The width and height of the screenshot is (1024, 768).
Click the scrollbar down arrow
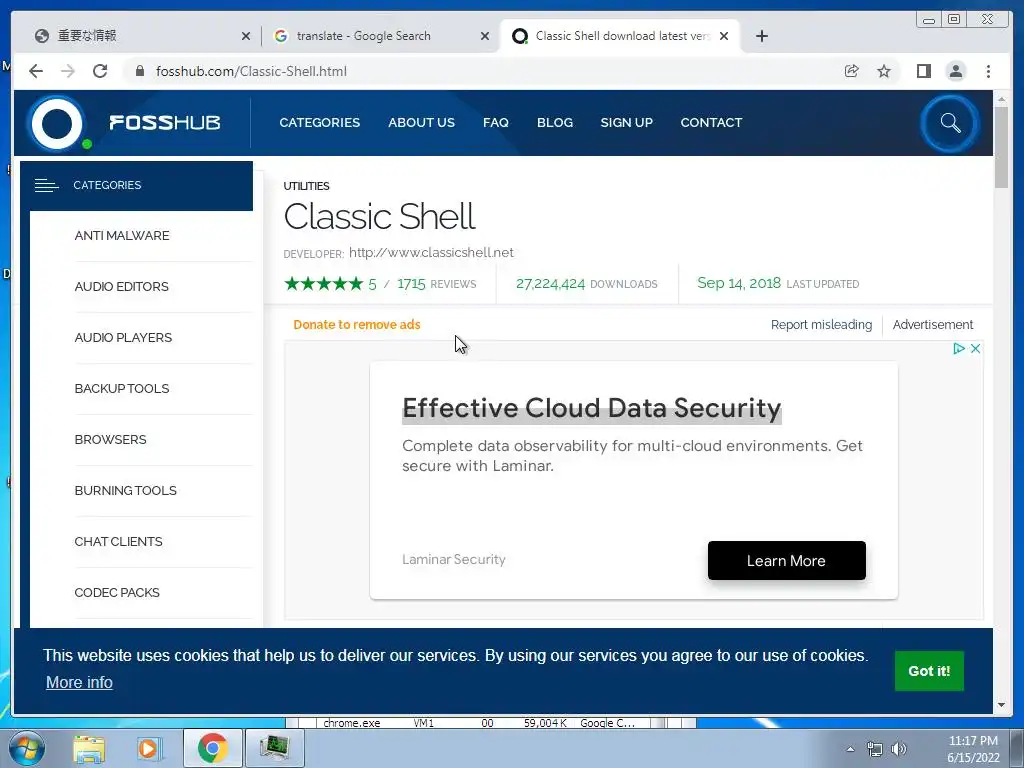click(1001, 705)
